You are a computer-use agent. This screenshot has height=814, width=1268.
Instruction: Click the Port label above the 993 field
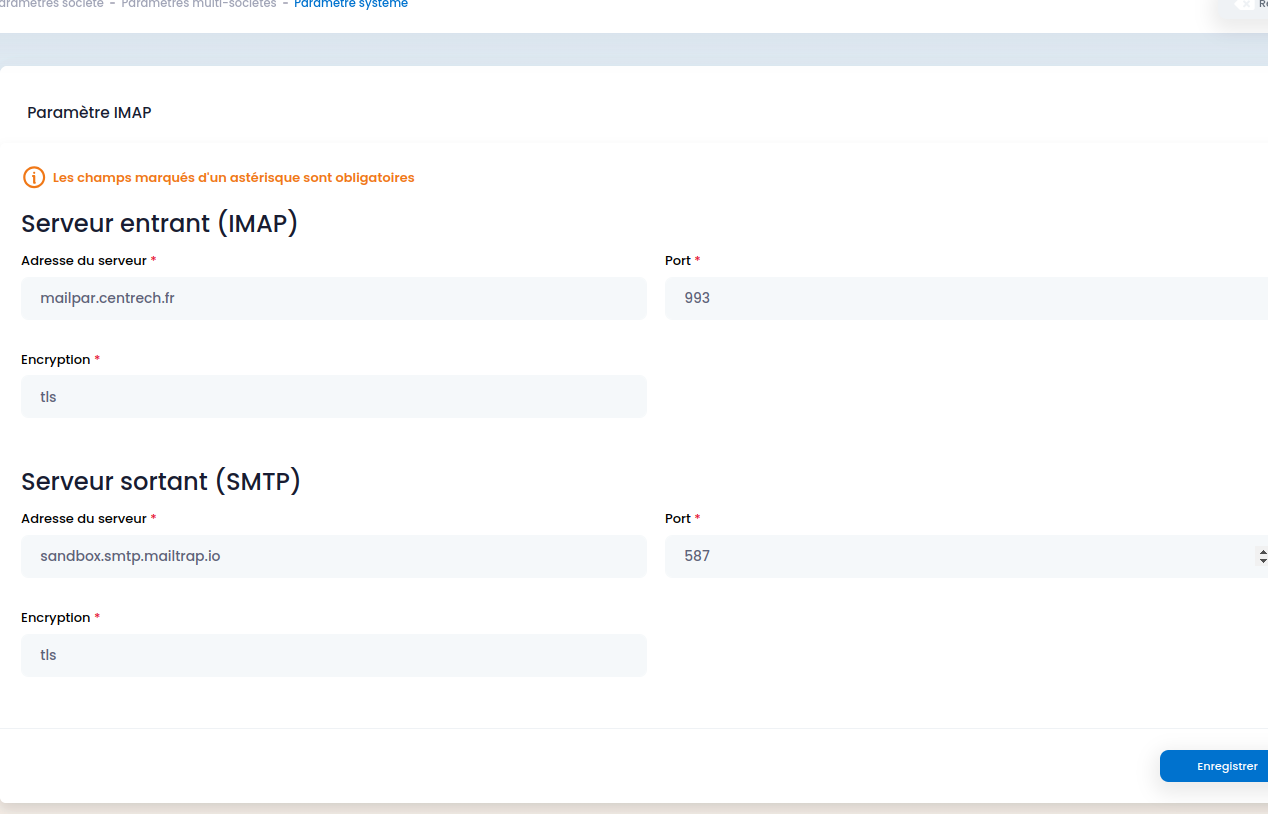click(678, 261)
